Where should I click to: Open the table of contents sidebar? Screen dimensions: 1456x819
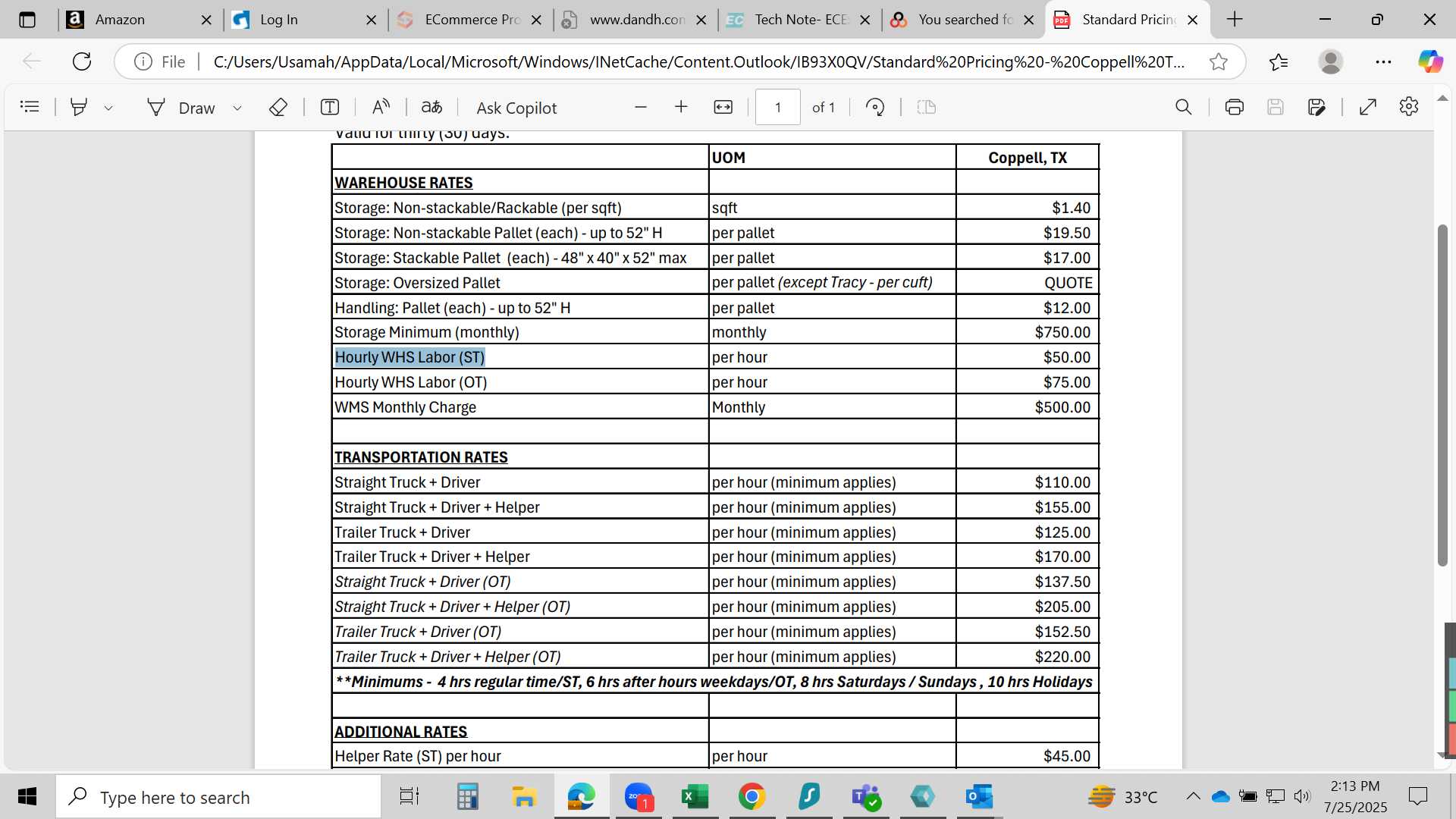click(30, 107)
